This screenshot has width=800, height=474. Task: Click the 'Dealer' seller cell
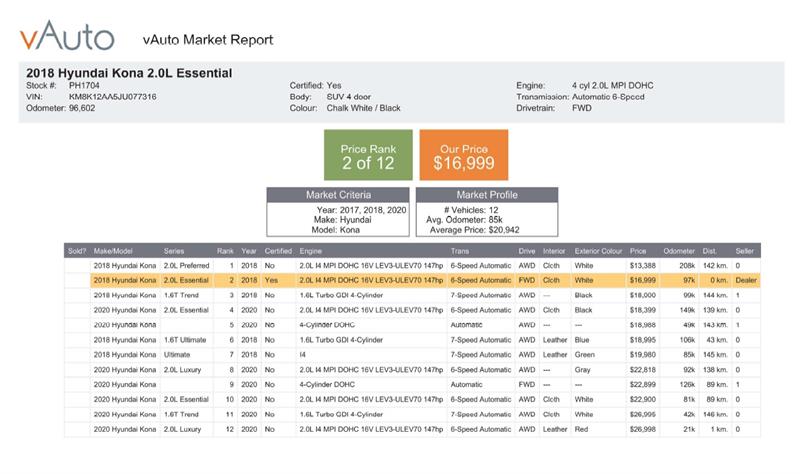pyautogui.click(x=746, y=281)
